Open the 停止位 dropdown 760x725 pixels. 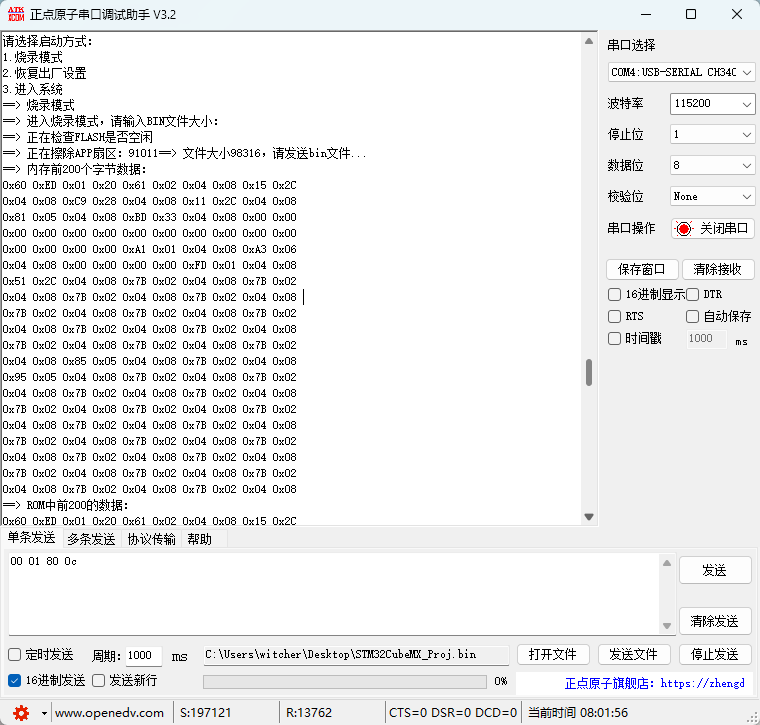(x=712, y=134)
